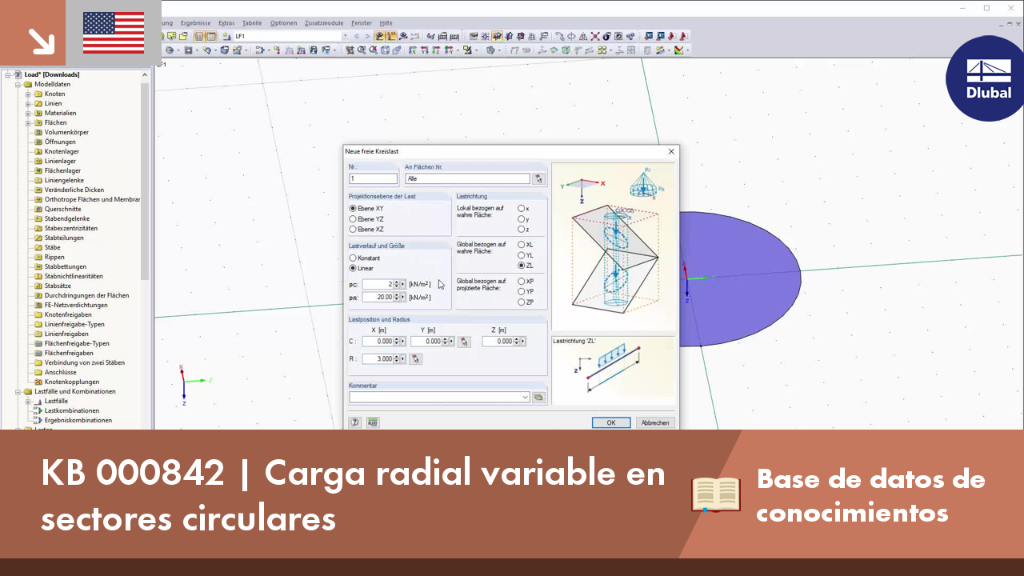Screen dimensions: 1024x576
Task: Click the An Flächen Nr. input field
Action: coord(467,178)
